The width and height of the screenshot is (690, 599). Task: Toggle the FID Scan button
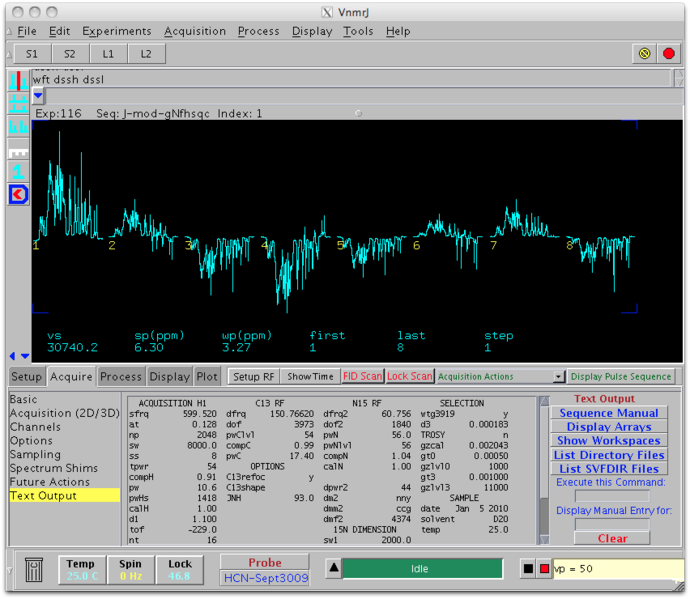[x=362, y=376]
